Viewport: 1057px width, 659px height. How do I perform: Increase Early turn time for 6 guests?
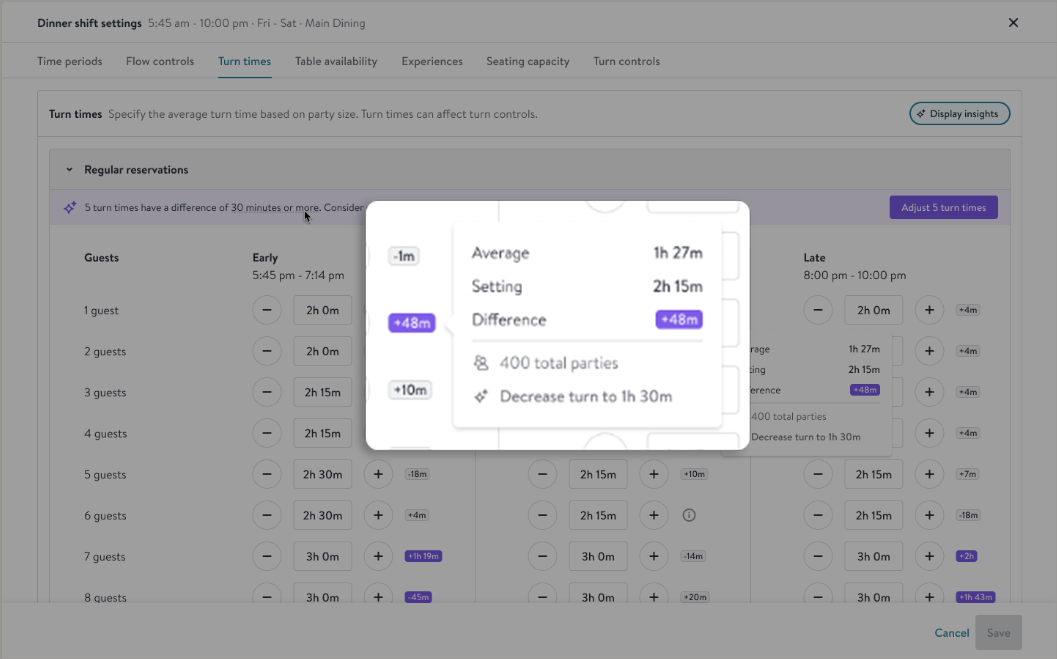click(378, 515)
